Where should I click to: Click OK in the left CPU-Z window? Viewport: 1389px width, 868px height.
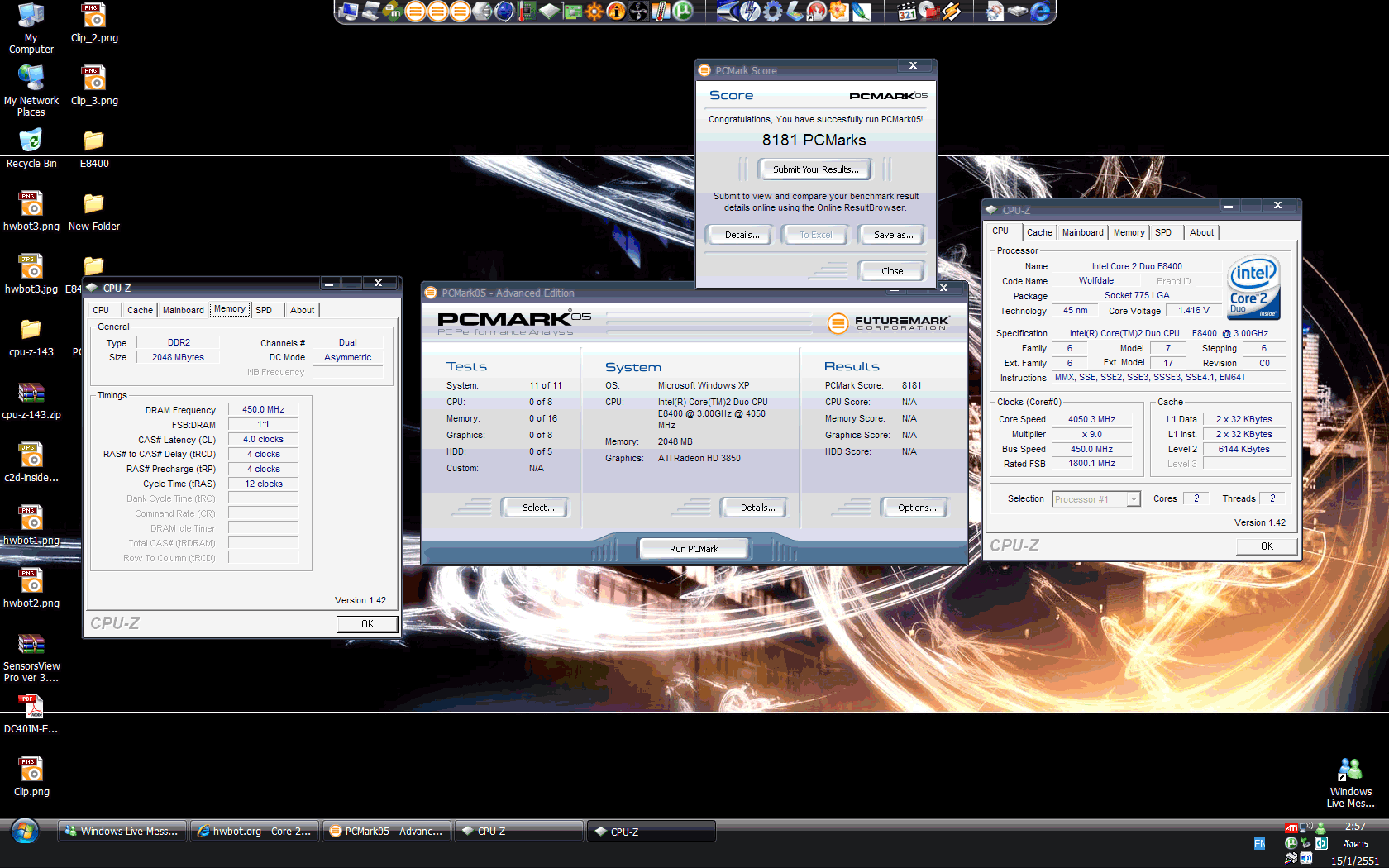tap(367, 624)
